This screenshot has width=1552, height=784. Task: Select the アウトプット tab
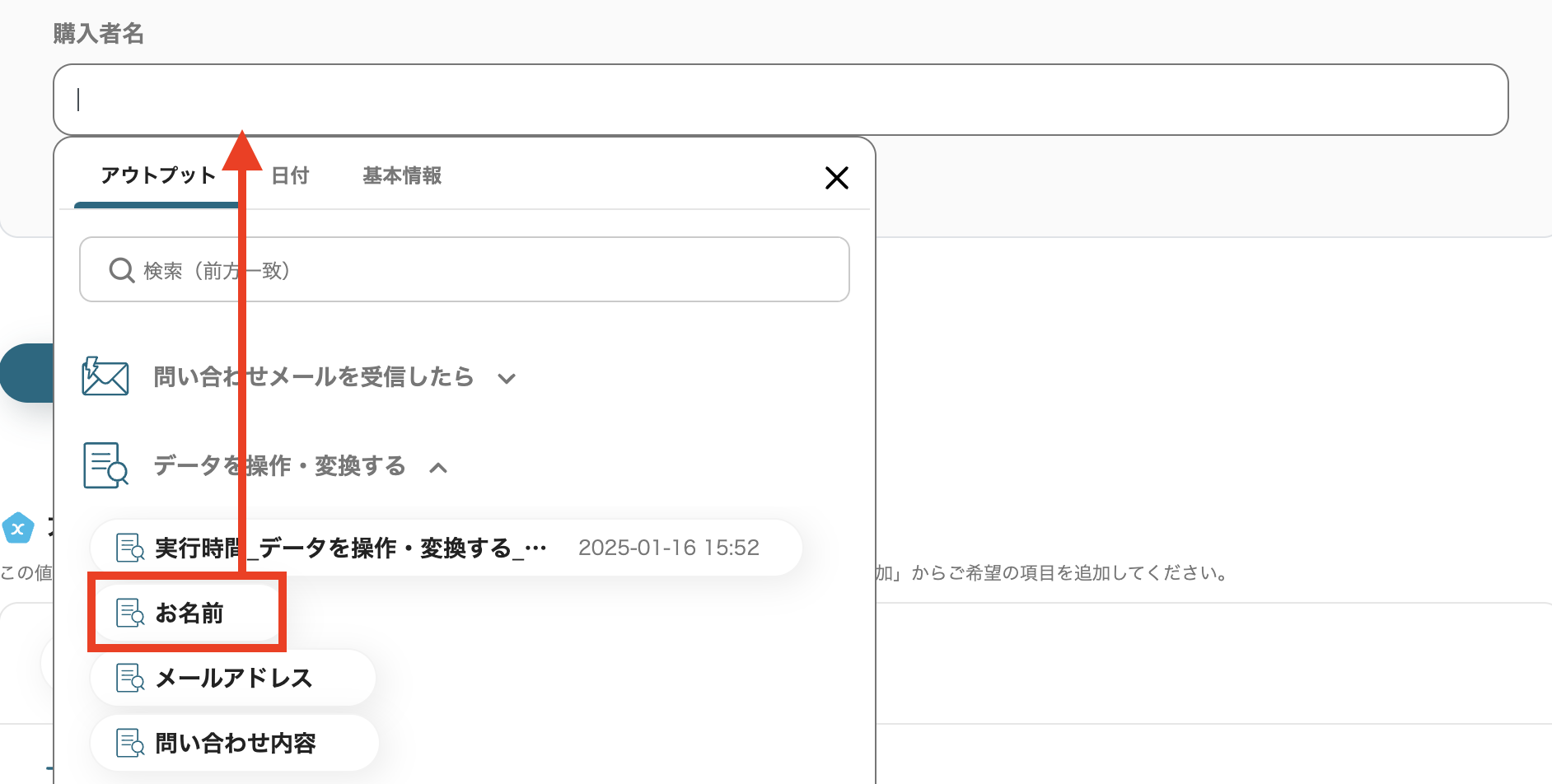tap(157, 175)
